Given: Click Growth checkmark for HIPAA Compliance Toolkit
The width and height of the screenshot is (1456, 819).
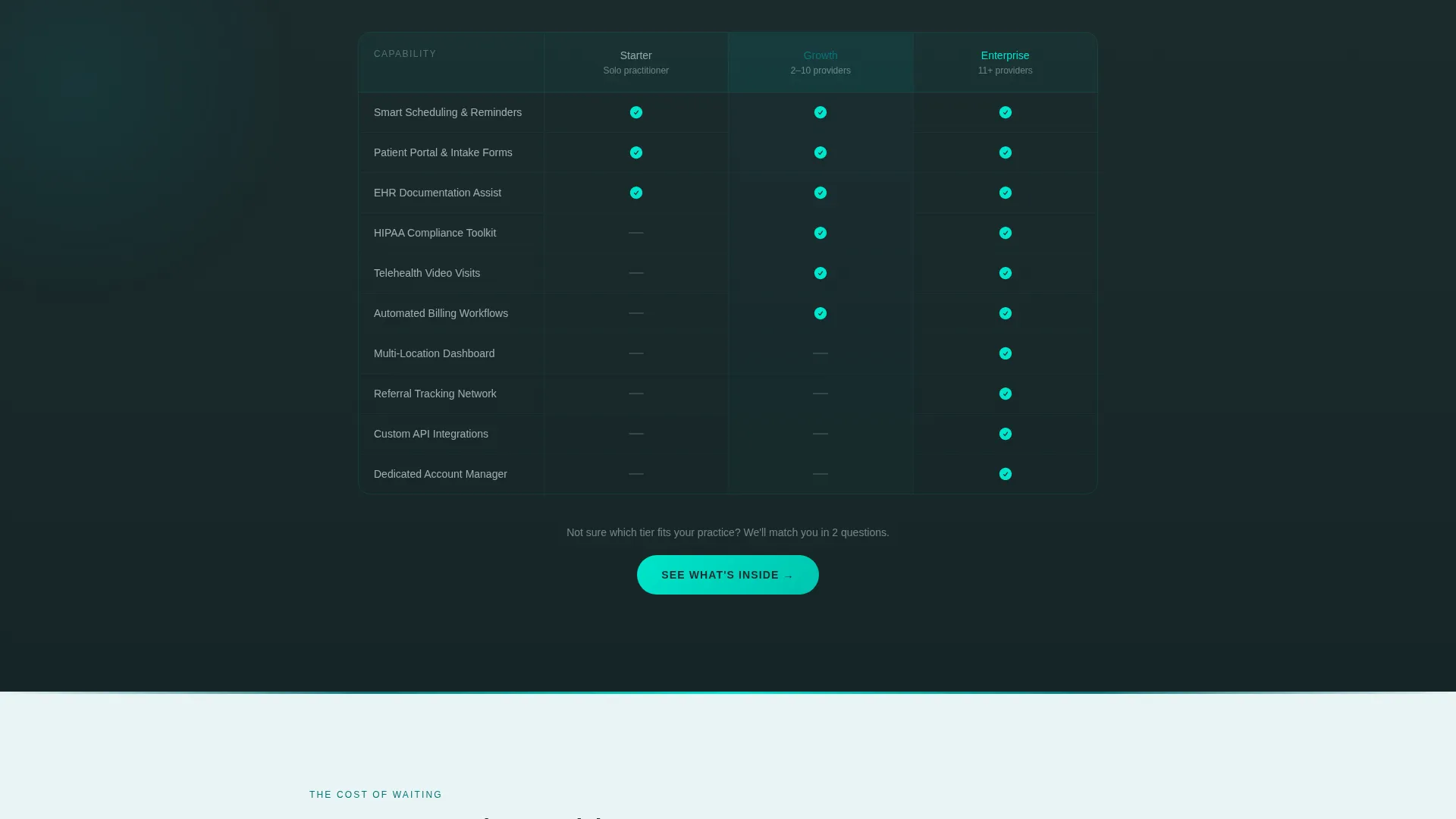Looking at the screenshot, I should pos(821,233).
